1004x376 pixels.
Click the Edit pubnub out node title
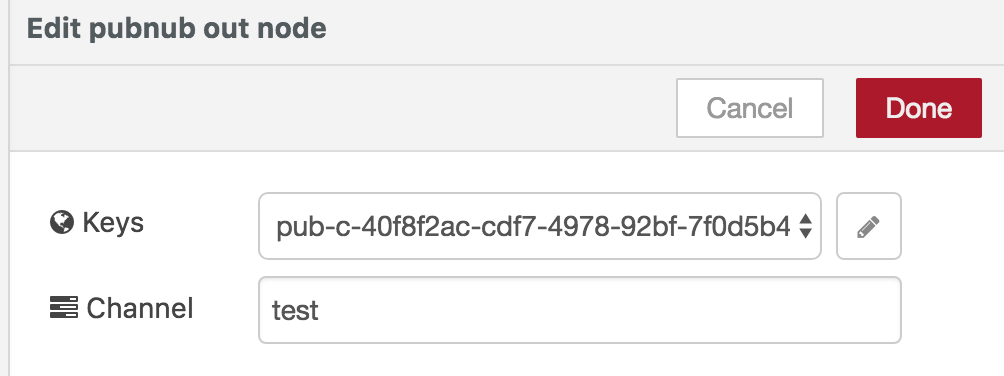[177, 29]
